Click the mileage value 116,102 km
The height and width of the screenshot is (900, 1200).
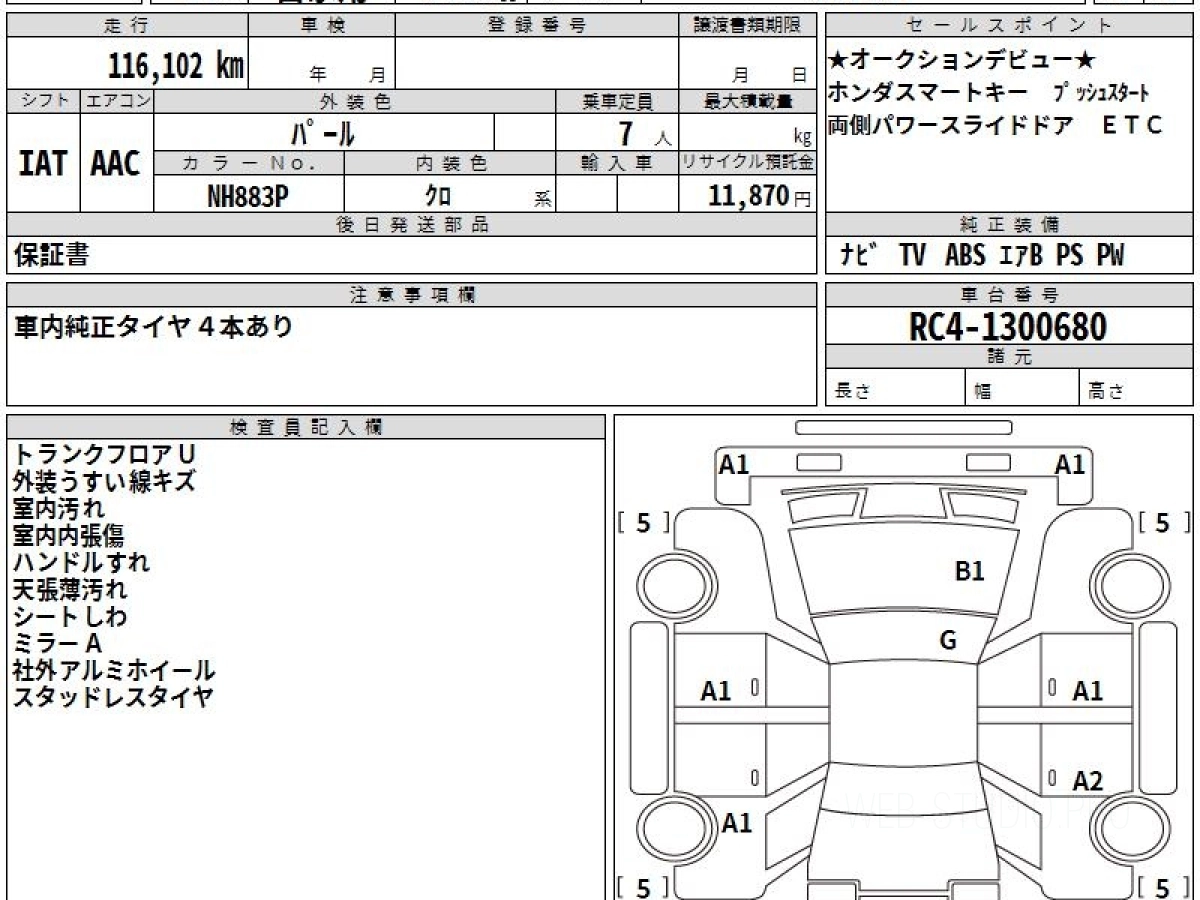point(176,66)
